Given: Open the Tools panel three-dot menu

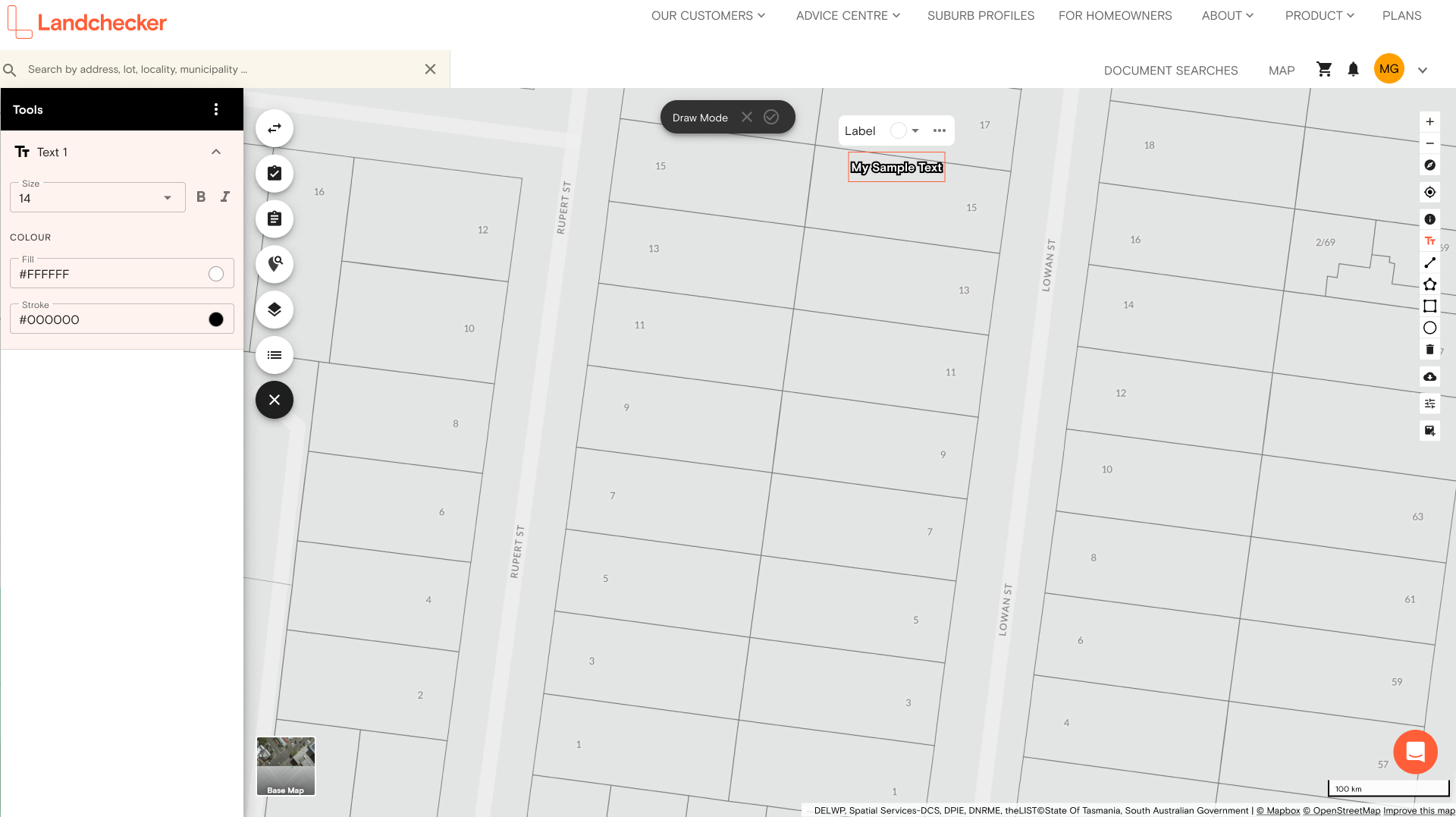Looking at the screenshot, I should coord(216,109).
